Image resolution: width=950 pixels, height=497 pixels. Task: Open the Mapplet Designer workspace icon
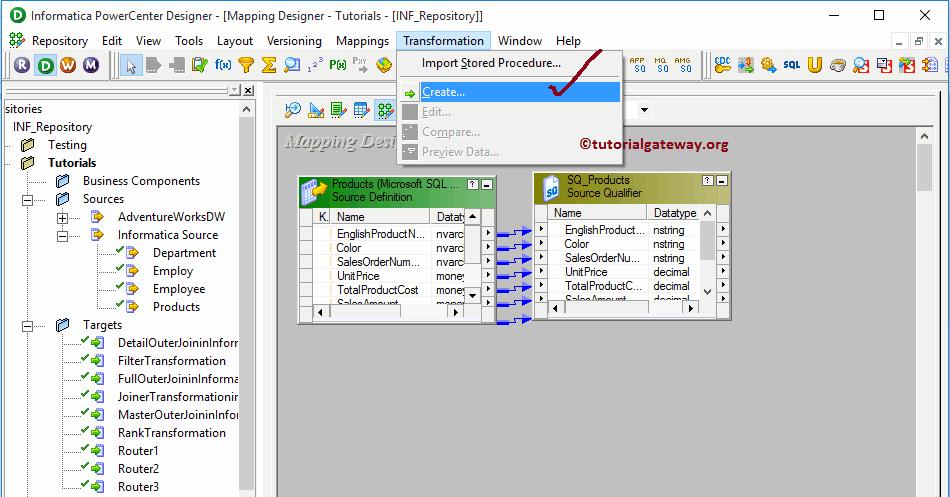point(362,110)
